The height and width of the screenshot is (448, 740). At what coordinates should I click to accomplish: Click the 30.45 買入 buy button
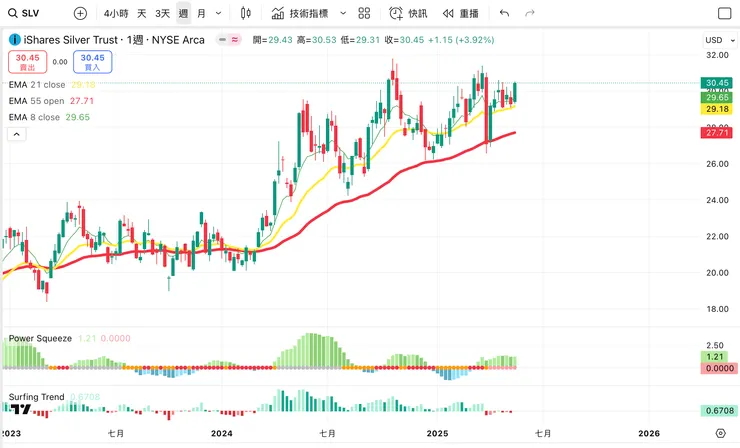[92, 62]
